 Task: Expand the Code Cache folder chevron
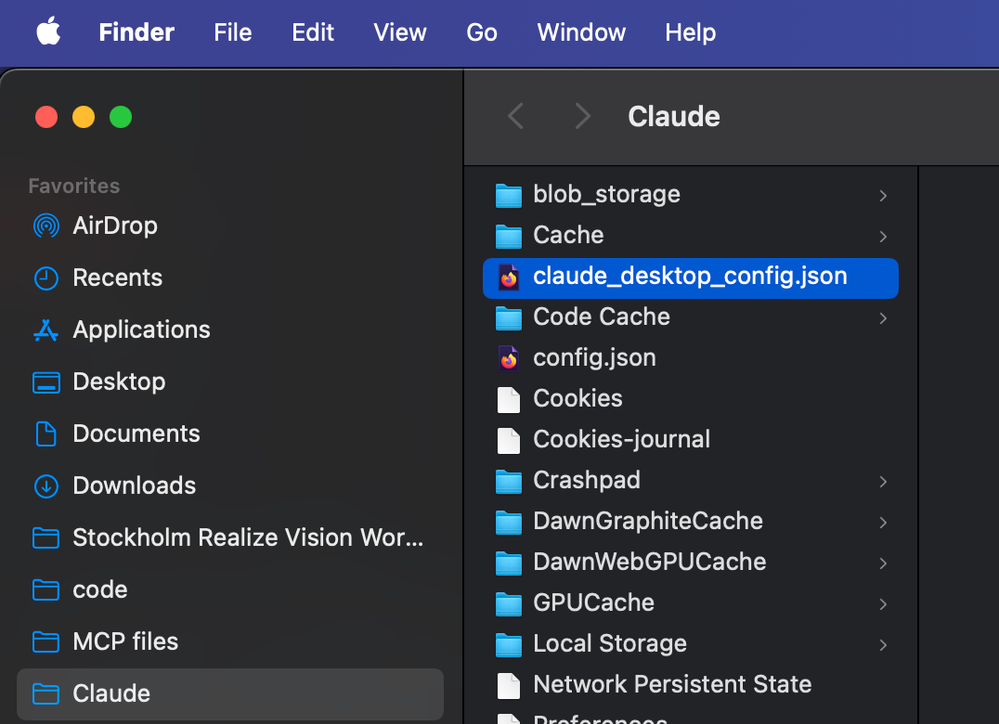tap(883, 318)
